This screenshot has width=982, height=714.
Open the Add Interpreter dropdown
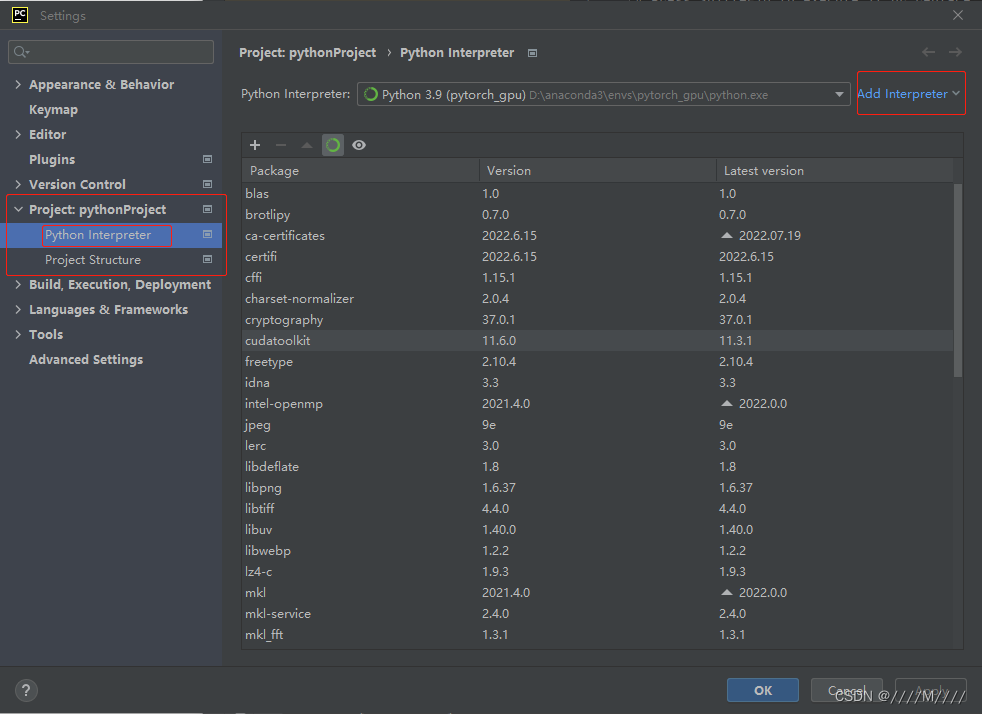908,93
